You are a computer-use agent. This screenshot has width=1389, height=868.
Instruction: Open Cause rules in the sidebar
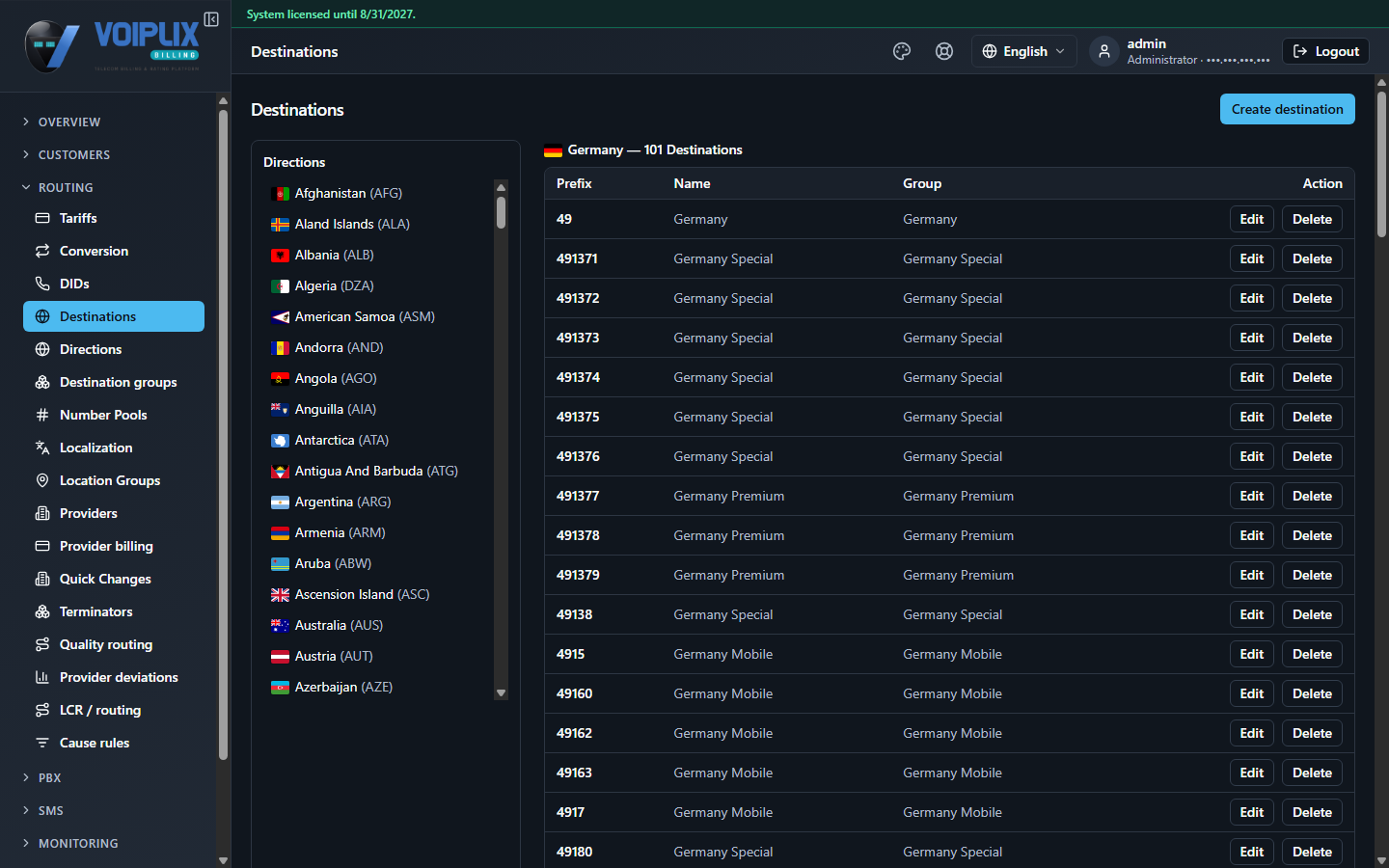coord(114,743)
